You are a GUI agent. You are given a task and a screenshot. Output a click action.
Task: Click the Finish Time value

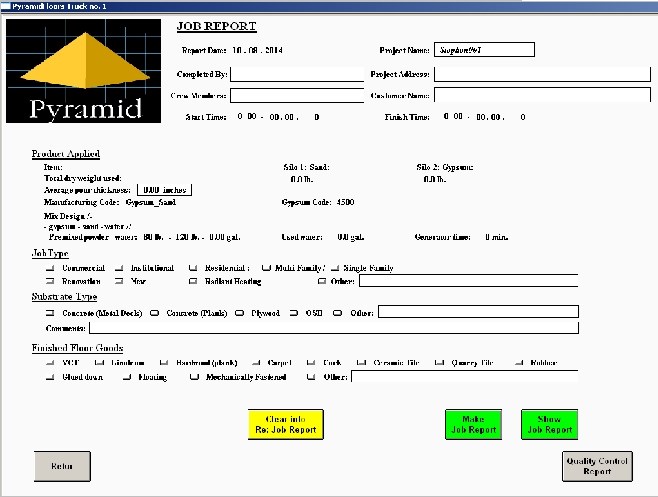coord(485,117)
